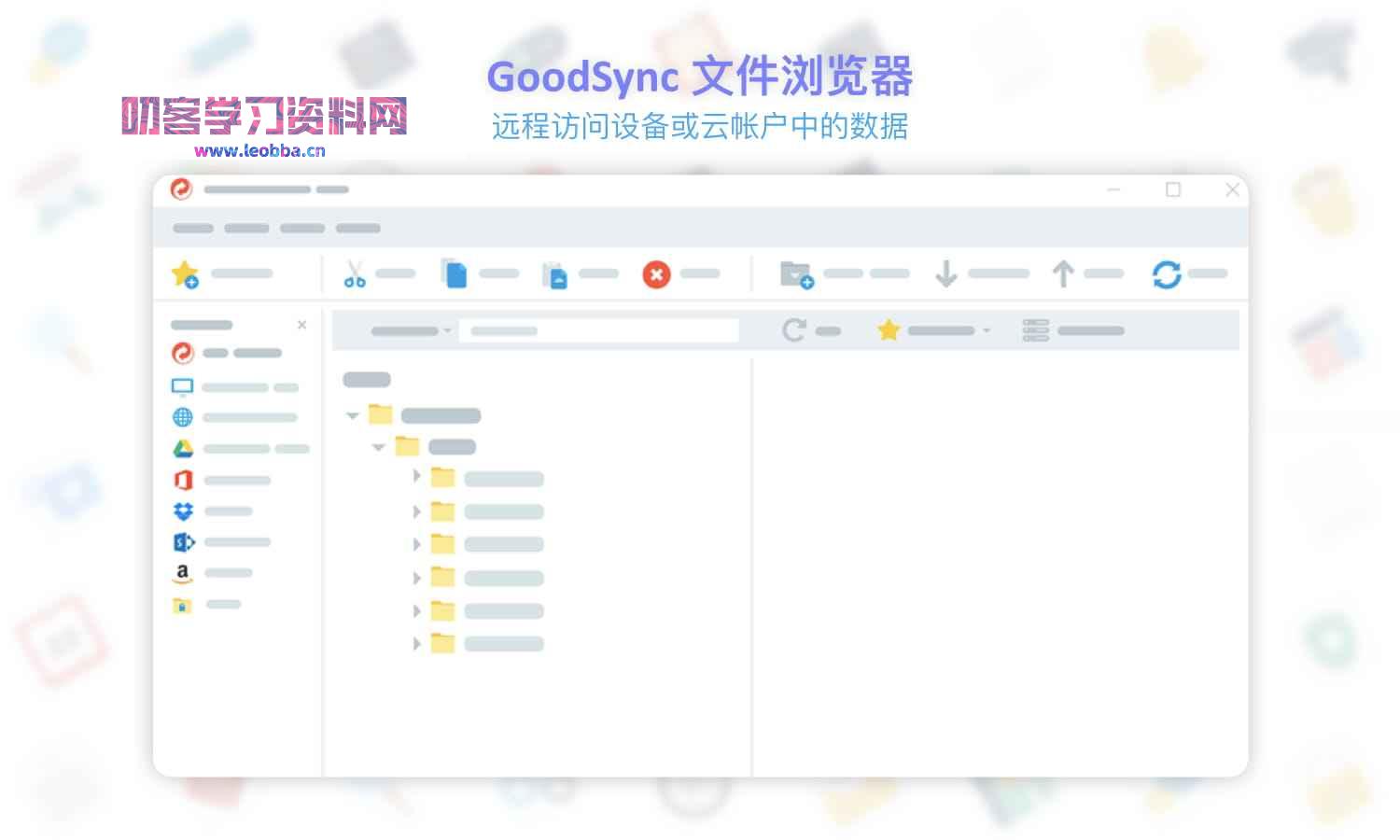
Task: Expand the third child subfolder
Action: coord(416,544)
